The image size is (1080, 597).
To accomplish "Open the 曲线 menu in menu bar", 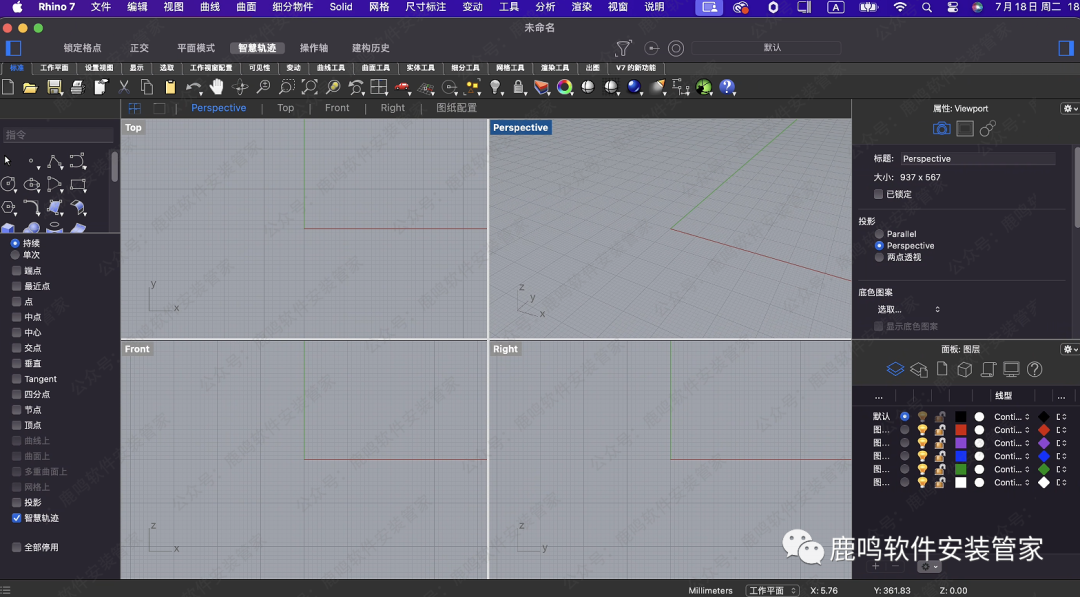I will click(x=210, y=7).
